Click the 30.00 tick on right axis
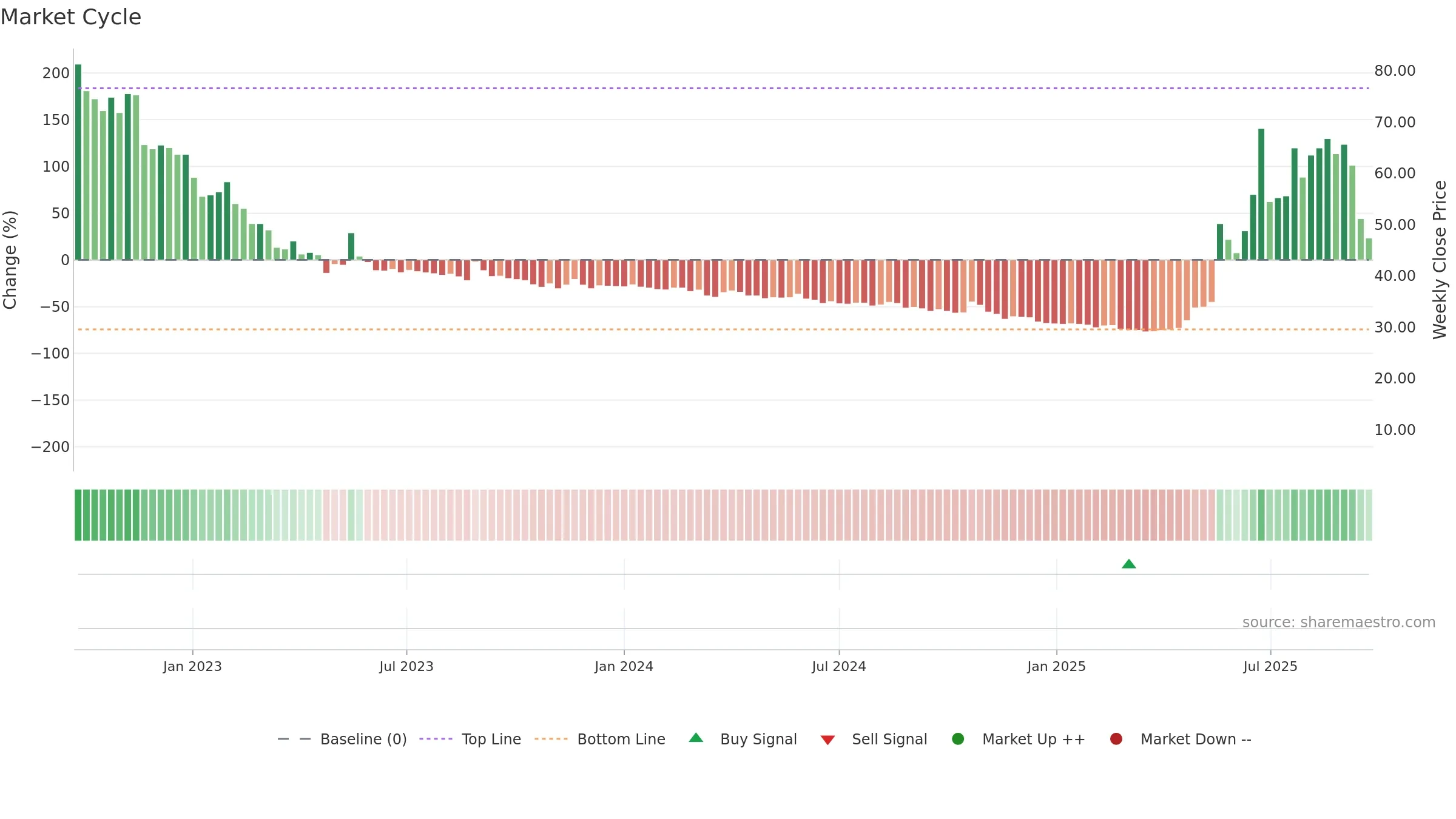Viewport: 1456px width, 819px height. (x=1395, y=328)
